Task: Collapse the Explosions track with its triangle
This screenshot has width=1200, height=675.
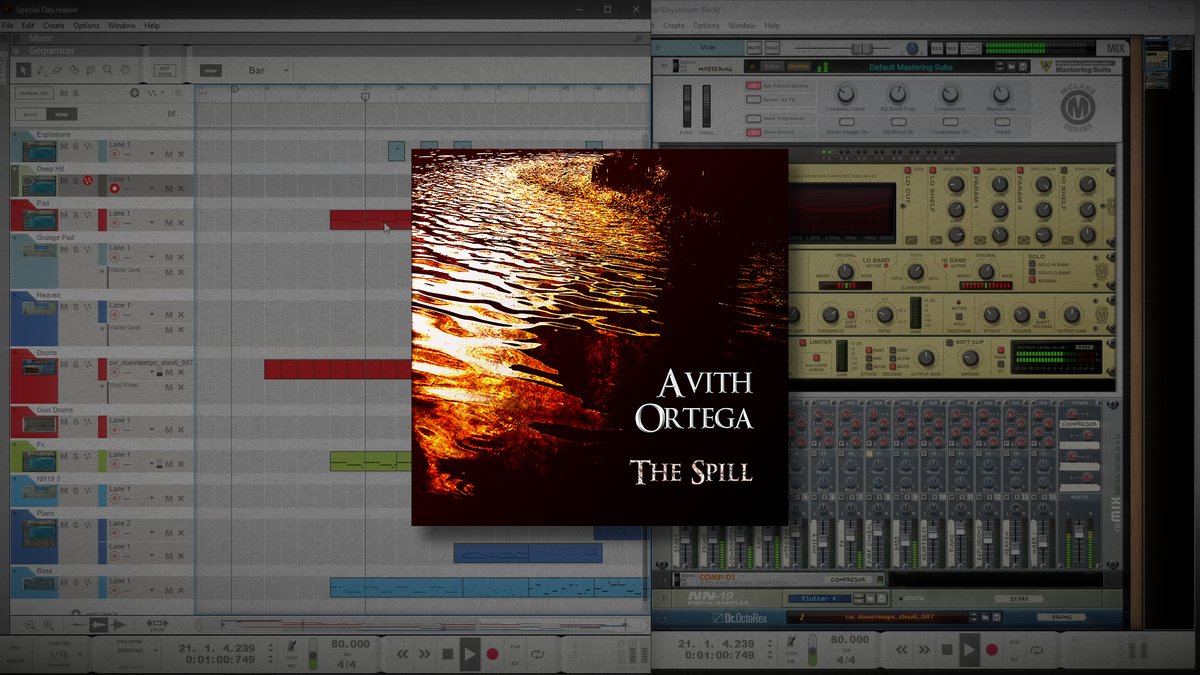Action: (16, 134)
